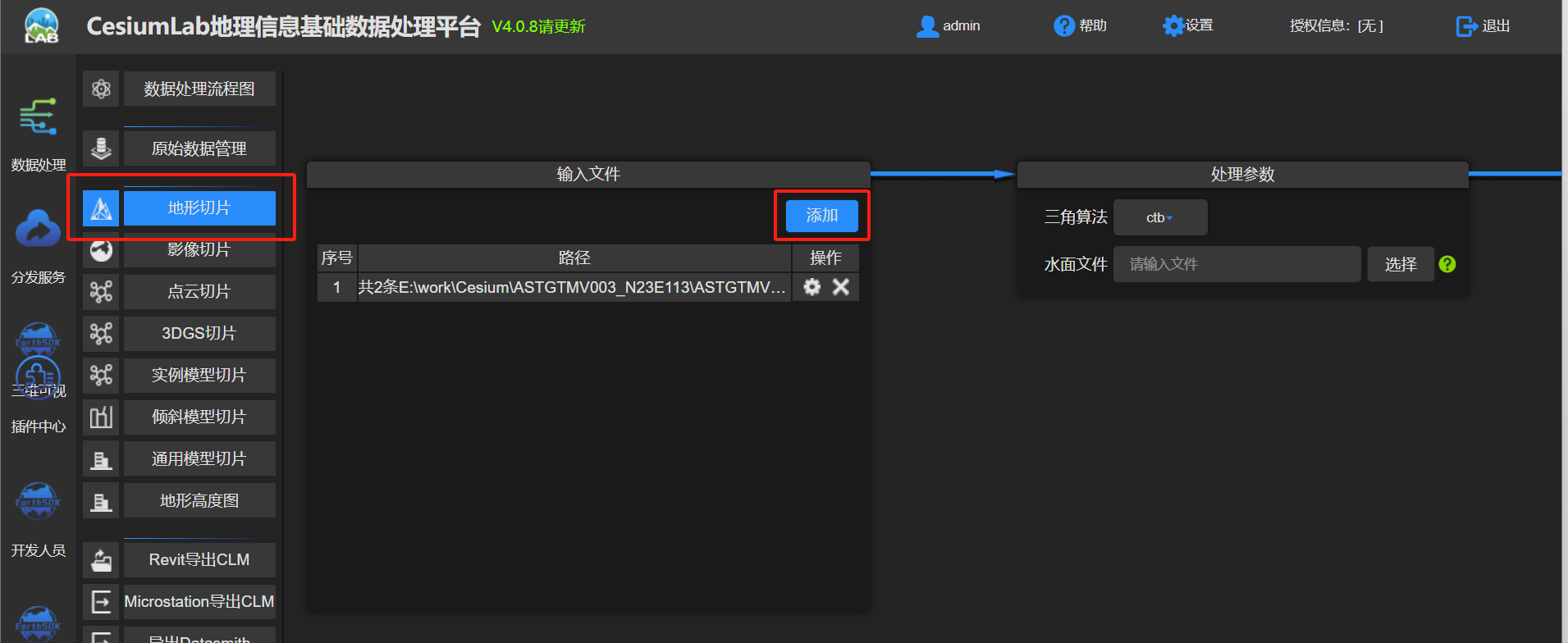The image size is (1568, 643).
Task: Open the 数据处理 sidebar section
Action: (x=38, y=135)
